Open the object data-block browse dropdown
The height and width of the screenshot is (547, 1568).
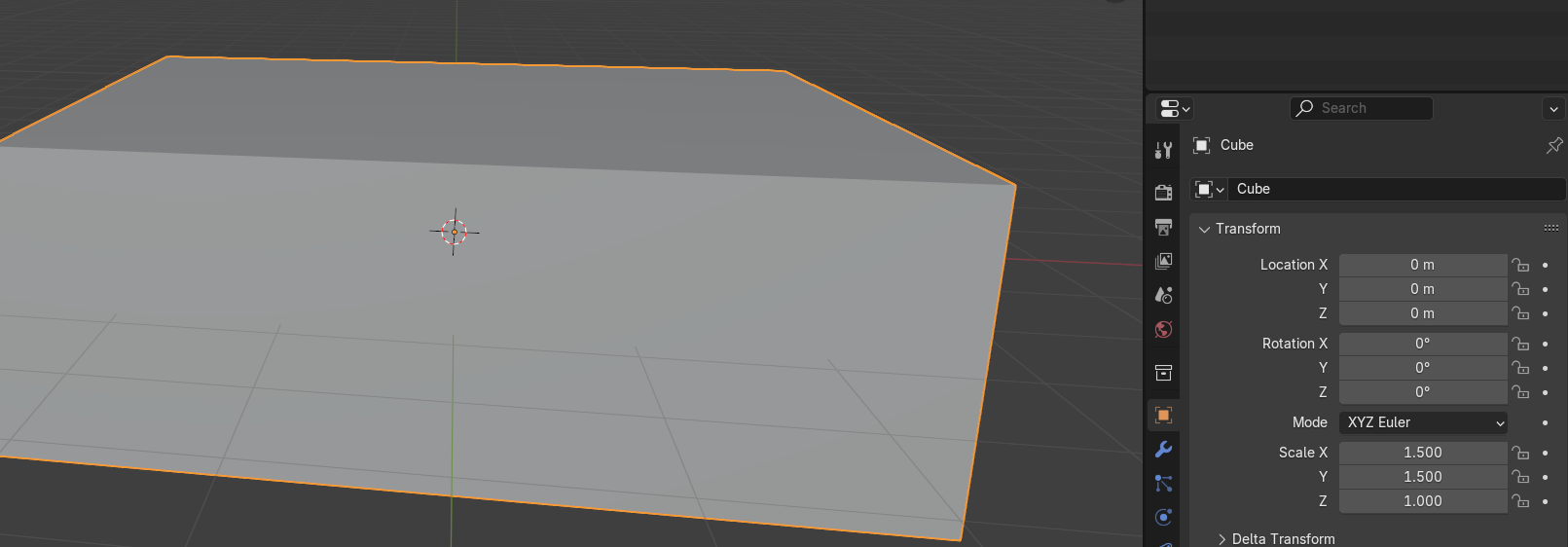click(x=1209, y=189)
